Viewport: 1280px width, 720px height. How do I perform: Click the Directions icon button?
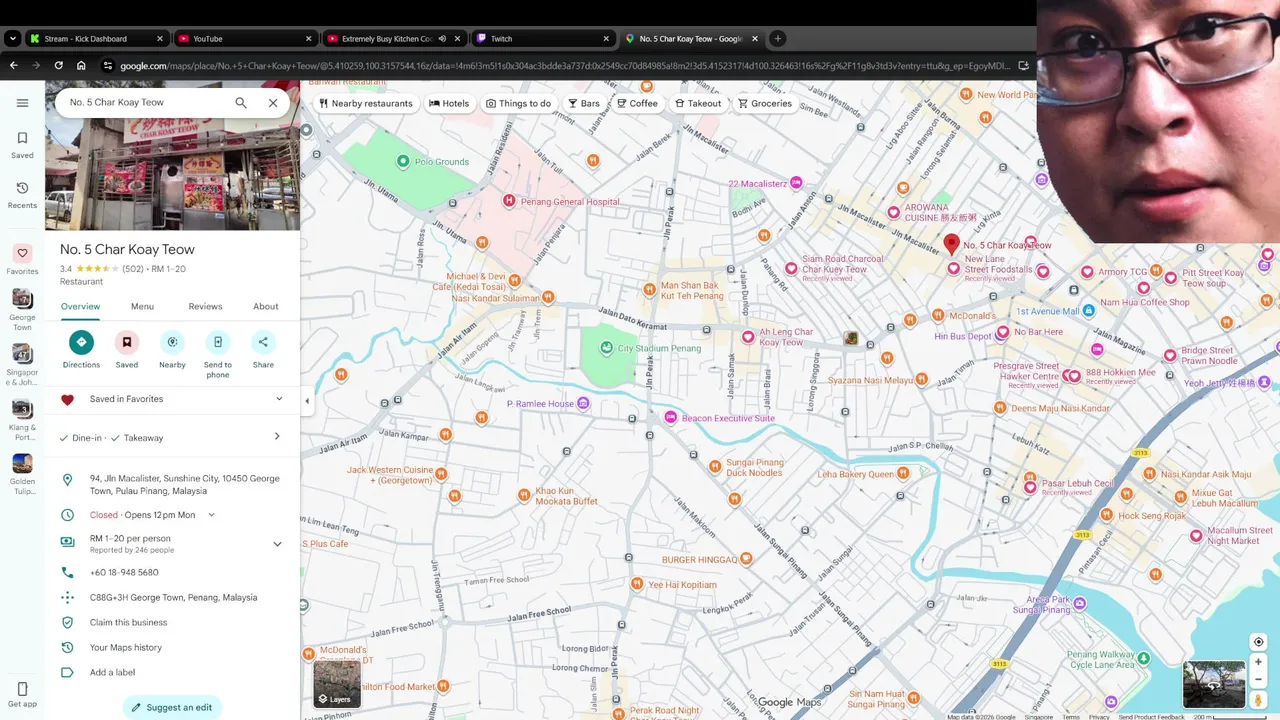81,342
